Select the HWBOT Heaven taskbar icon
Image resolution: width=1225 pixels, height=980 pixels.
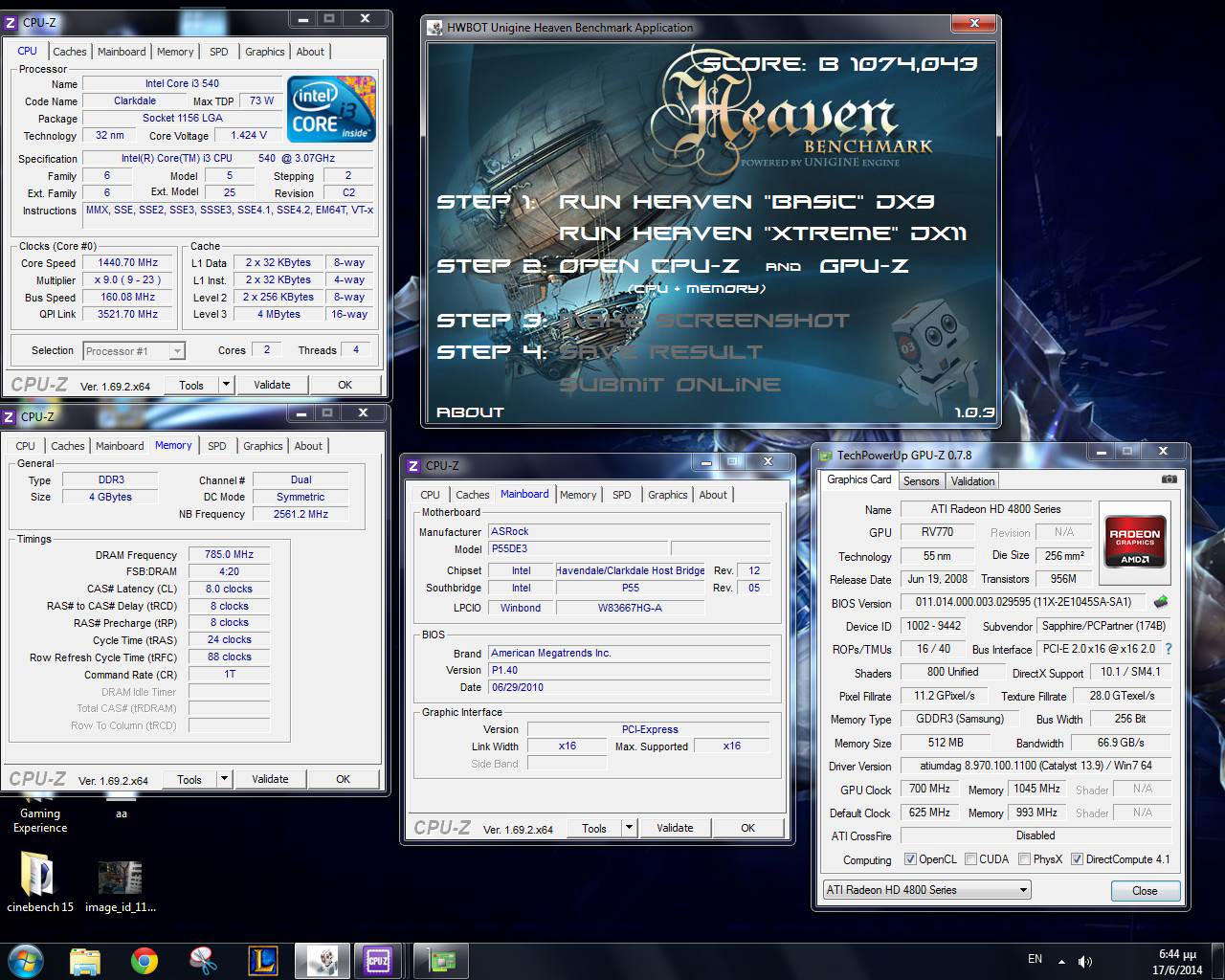[322, 960]
